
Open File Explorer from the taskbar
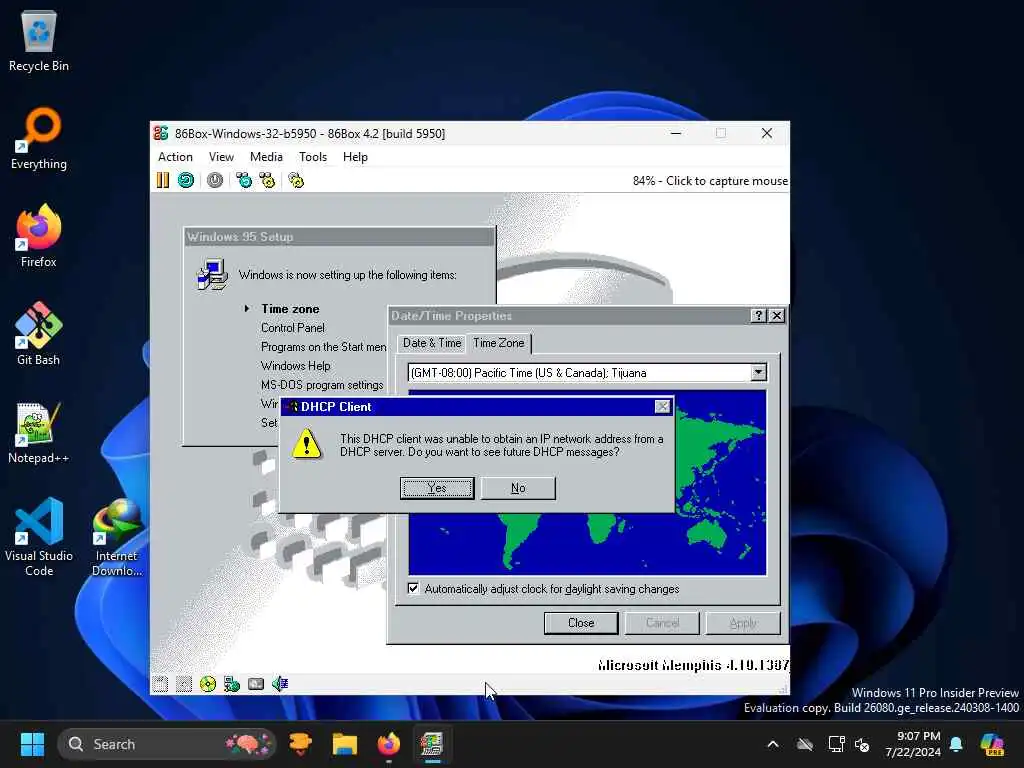tap(345, 744)
